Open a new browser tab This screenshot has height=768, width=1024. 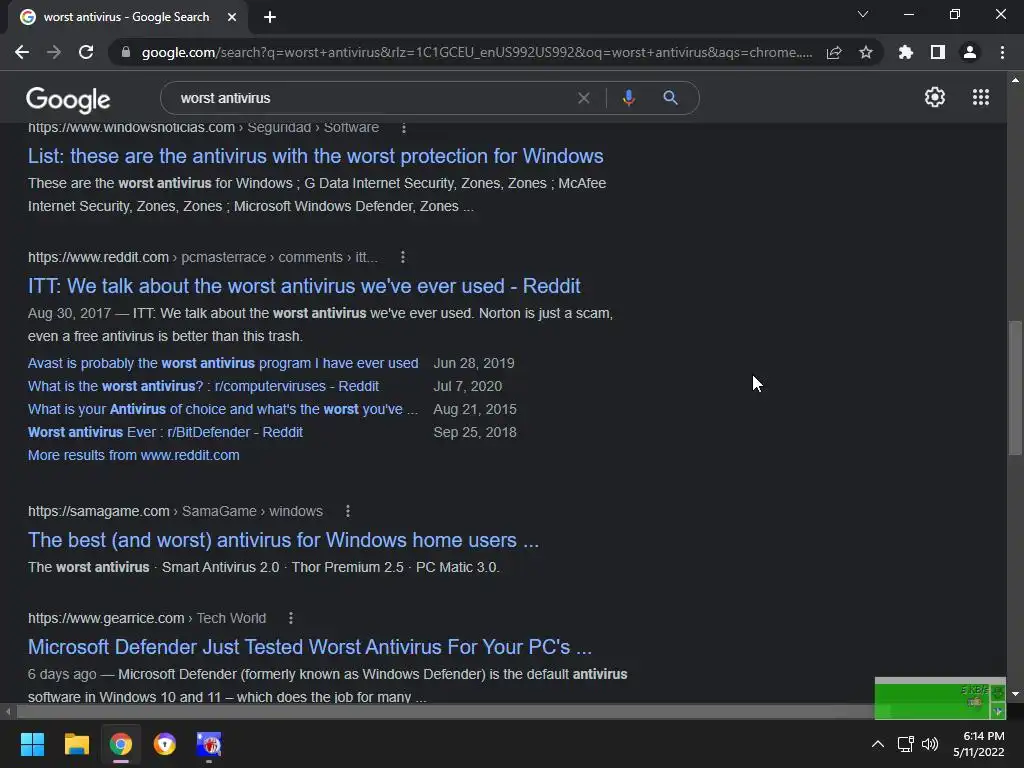click(270, 17)
